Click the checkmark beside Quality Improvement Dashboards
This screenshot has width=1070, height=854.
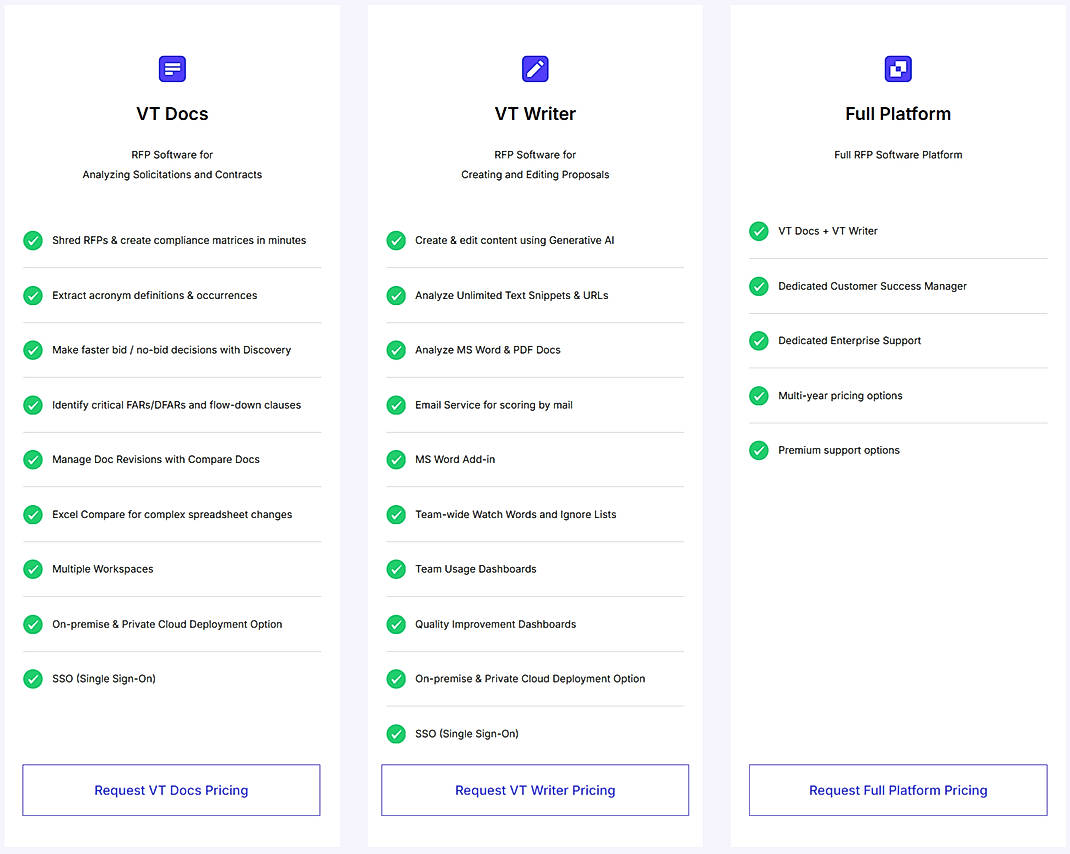click(x=395, y=624)
